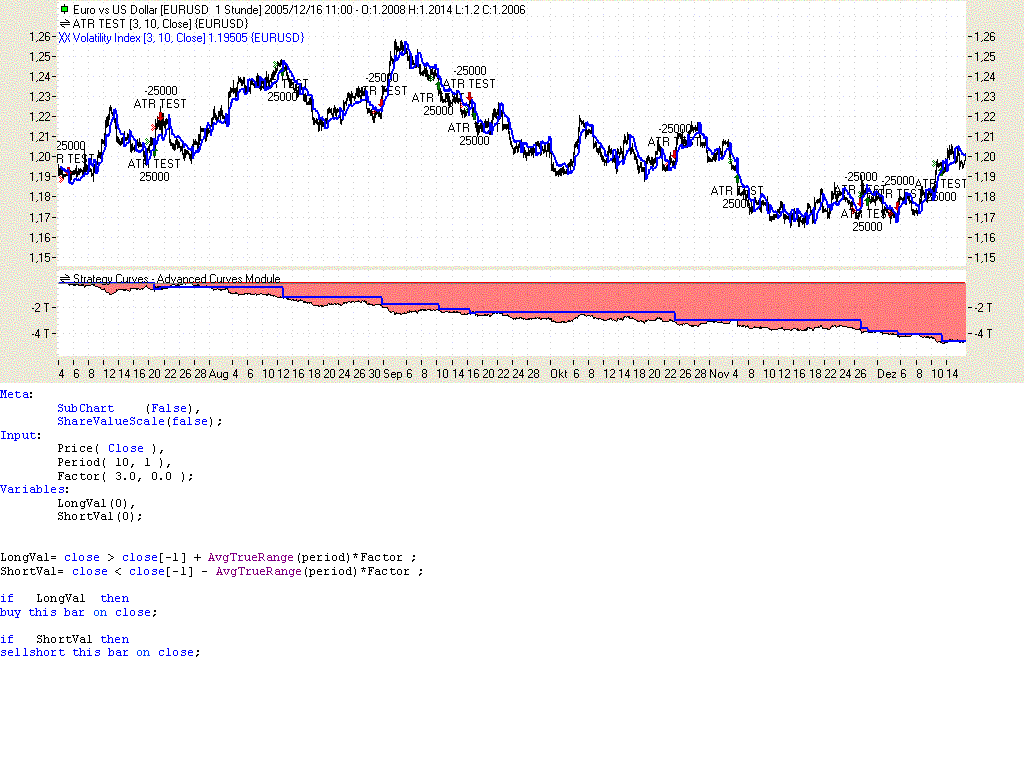Image resolution: width=1024 pixels, height=768 pixels.
Task: Select the XX Volatility Index legend text
Action: [182, 38]
